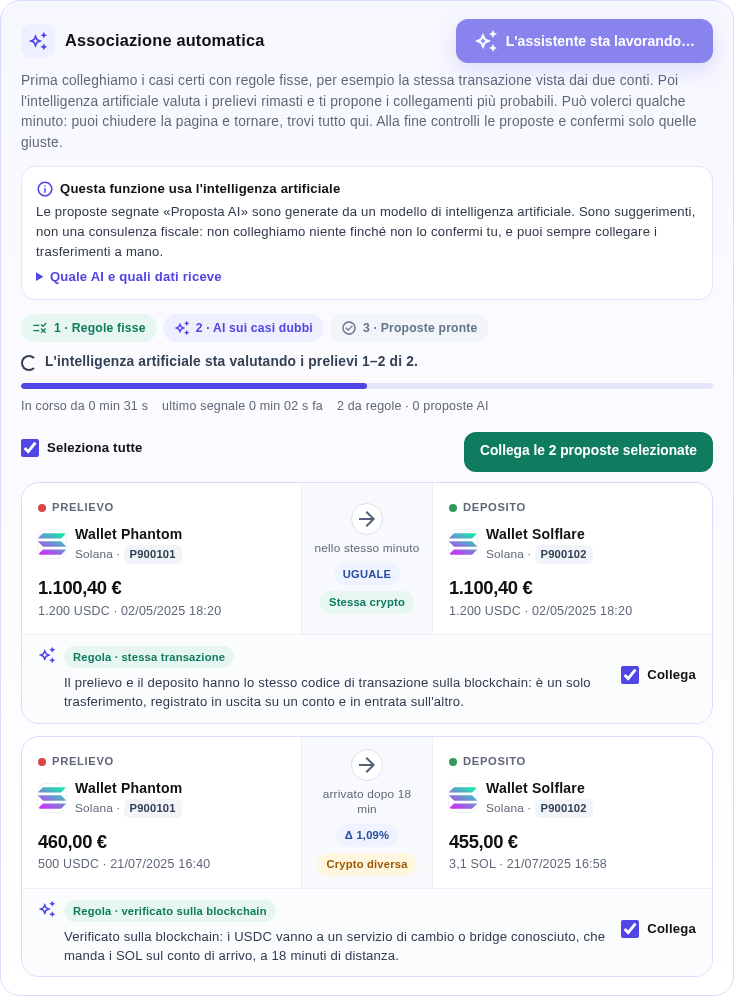Click the sparkle icon beside 'Regola · verificato sulla blockchain'
The width and height of the screenshot is (734, 997).
point(47,909)
